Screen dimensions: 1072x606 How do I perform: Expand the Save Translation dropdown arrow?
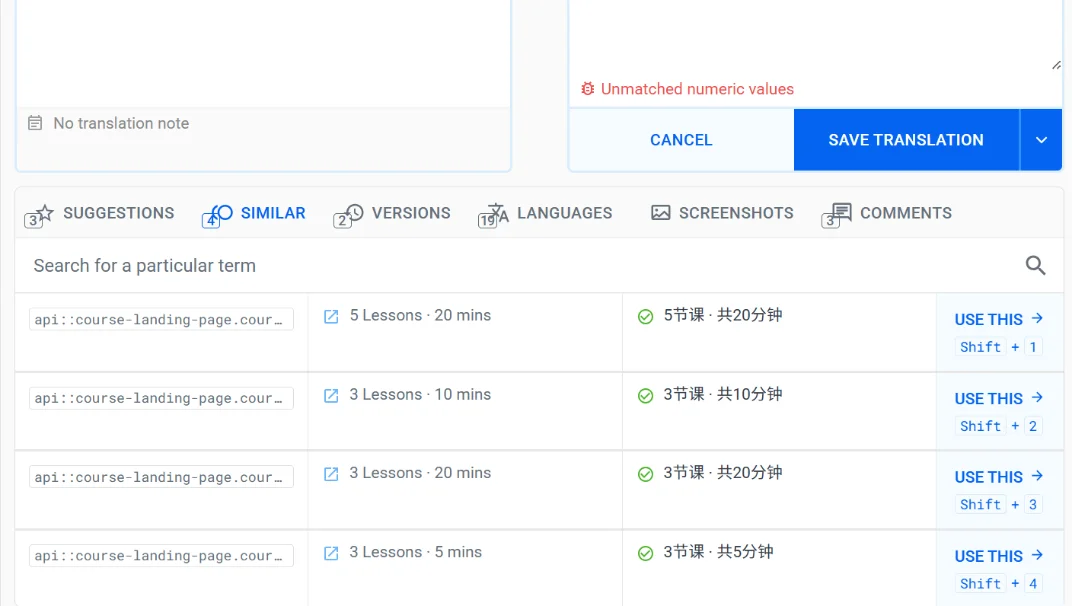click(x=1041, y=140)
